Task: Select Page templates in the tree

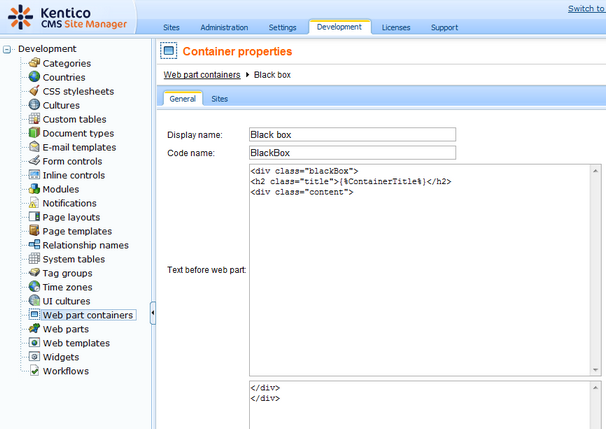Action: [x=76, y=231]
